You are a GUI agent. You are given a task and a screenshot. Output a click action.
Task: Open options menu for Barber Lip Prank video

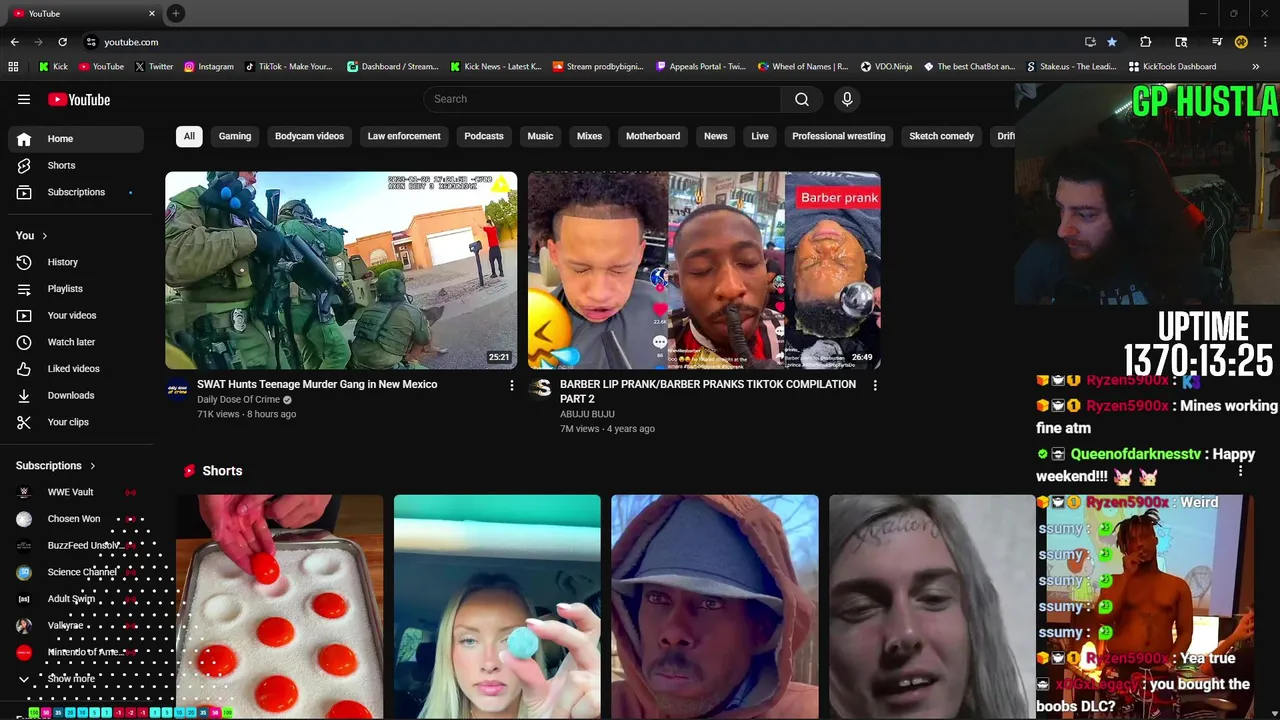pyautogui.click(x=875, y=385)
